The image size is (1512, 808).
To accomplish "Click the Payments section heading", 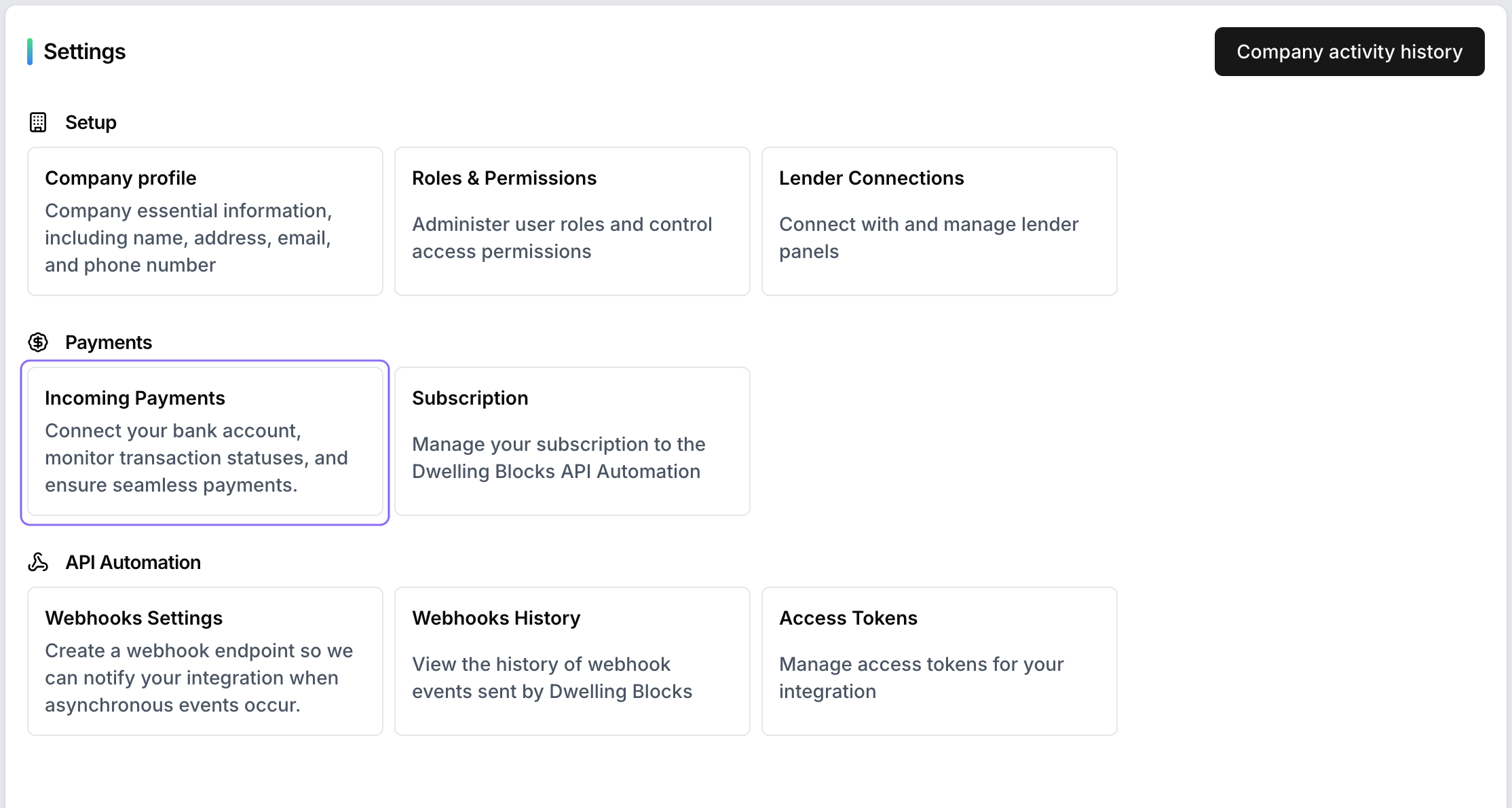I will click(109, 342).
